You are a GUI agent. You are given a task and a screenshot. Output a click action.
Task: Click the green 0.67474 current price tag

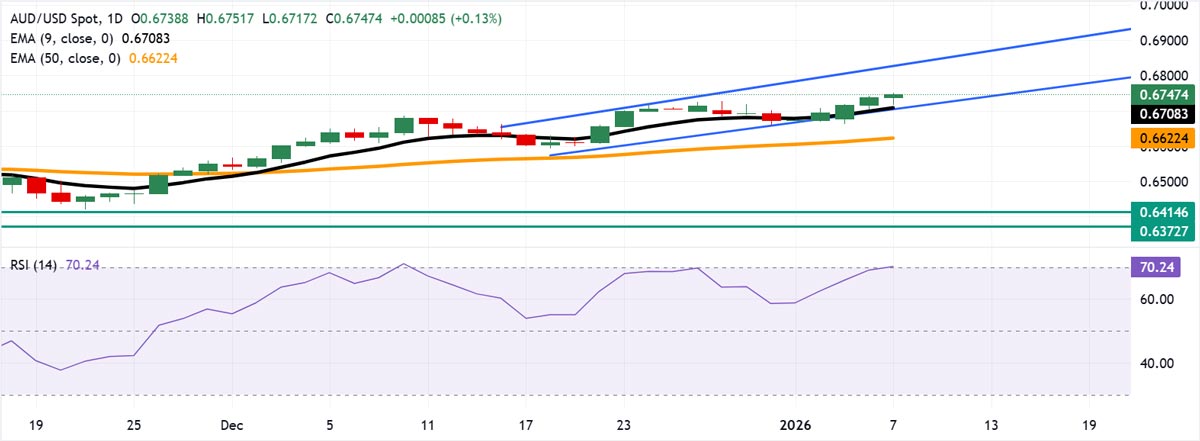(x=1164, y=95)
